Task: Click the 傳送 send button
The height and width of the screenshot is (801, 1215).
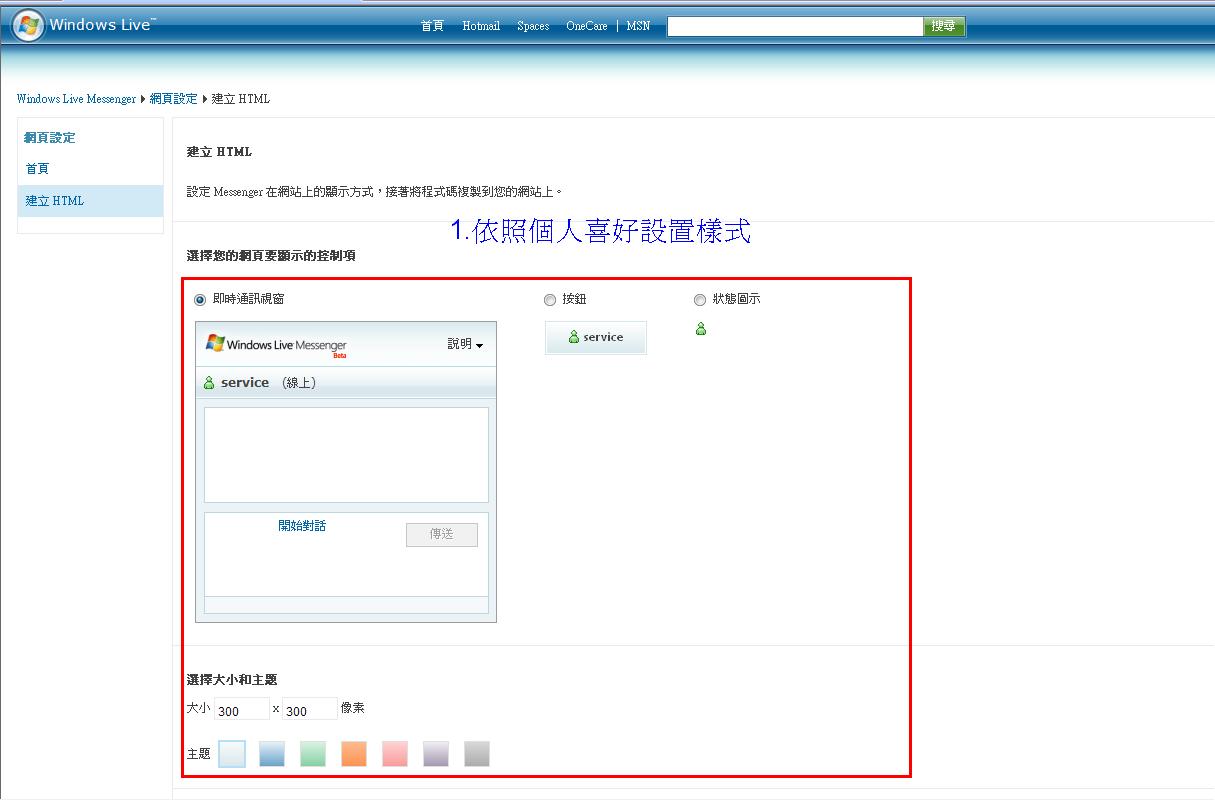Action: 442,535
